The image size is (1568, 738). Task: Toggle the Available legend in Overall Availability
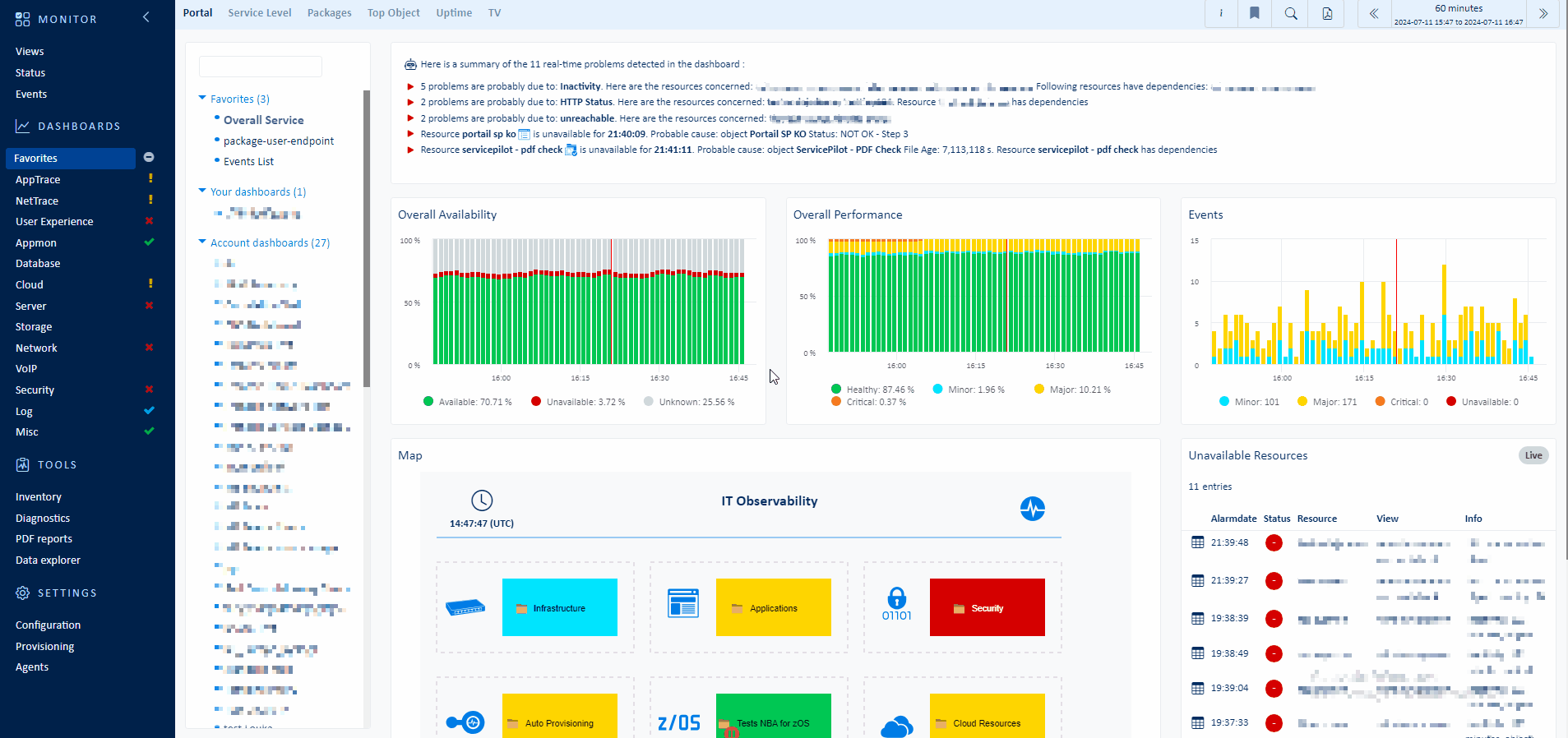click(468, 402)
